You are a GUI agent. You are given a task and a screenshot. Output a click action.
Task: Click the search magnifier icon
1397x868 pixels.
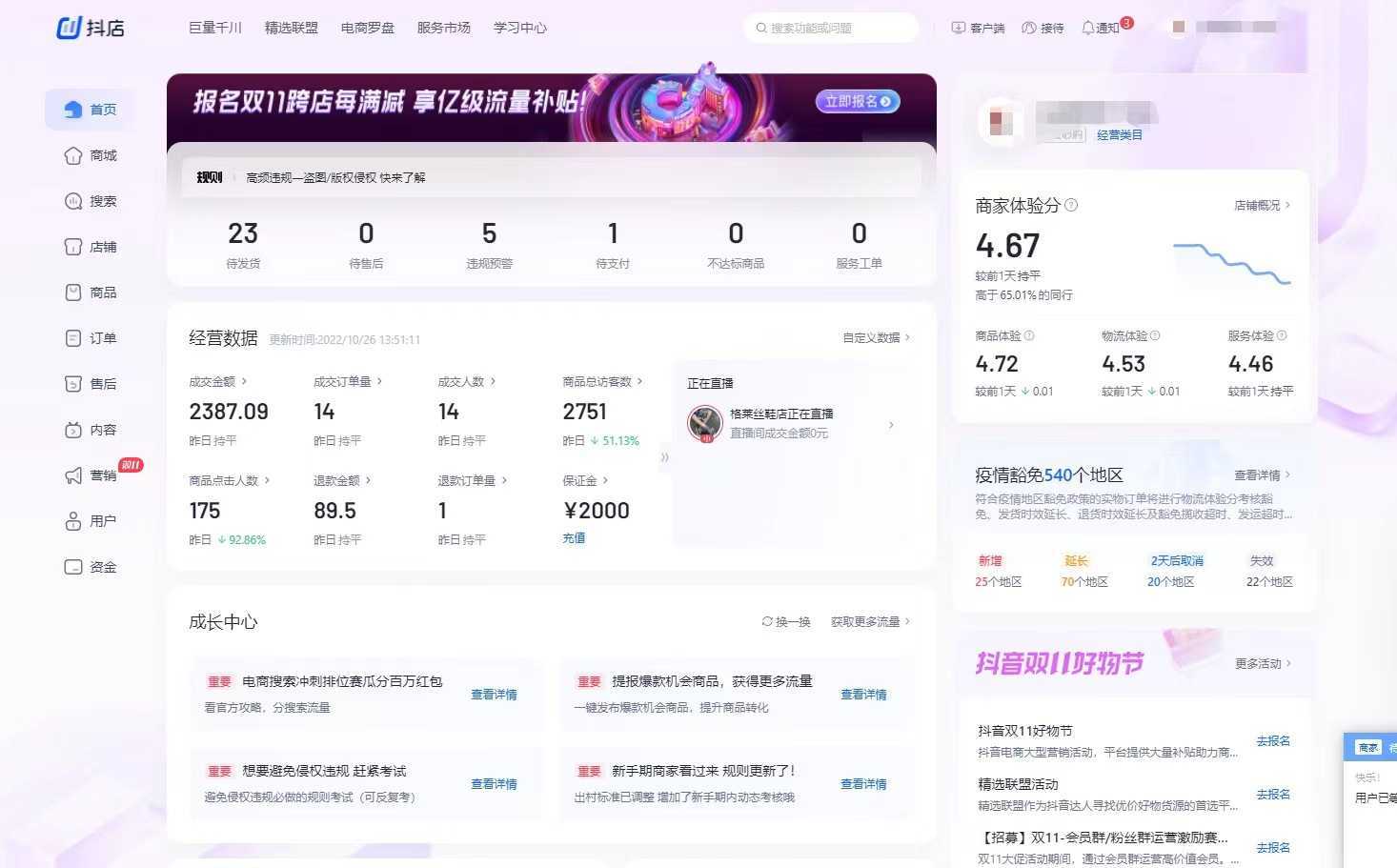(761, 28)
